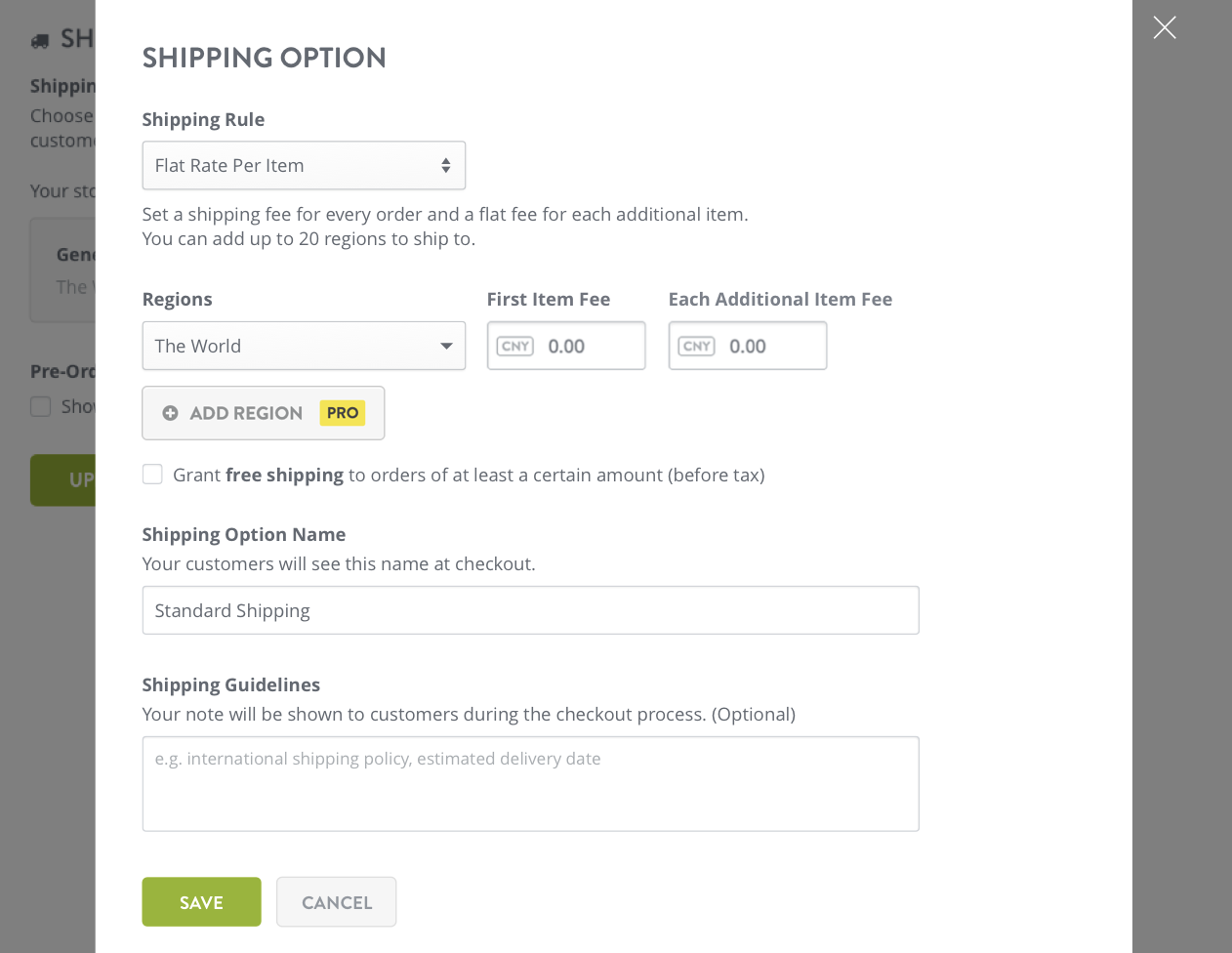Click the Shipping Guidelines text area

[531, 784]
